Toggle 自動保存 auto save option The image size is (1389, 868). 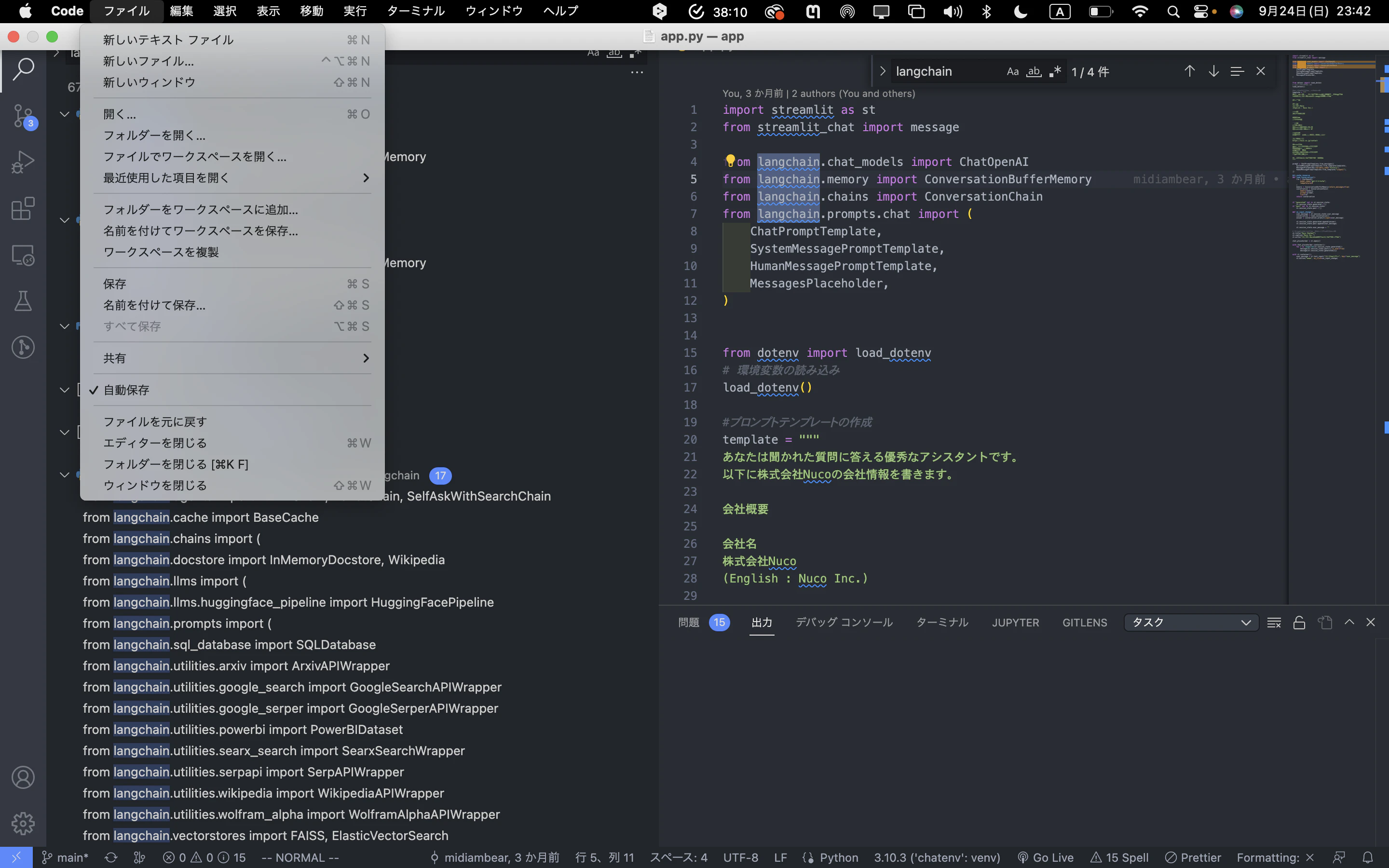(232, 390)
